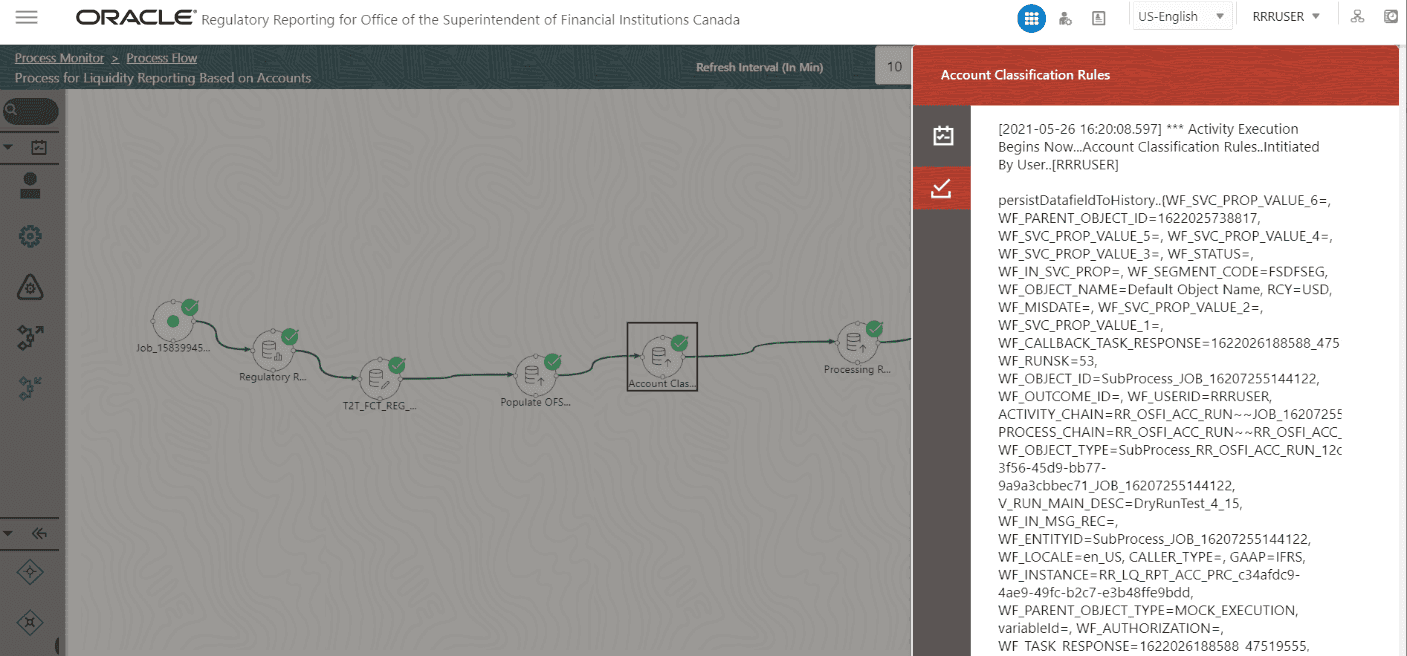Click the search box in the left palette
This screenshot has width=1407, height=656.
(30, 111)
